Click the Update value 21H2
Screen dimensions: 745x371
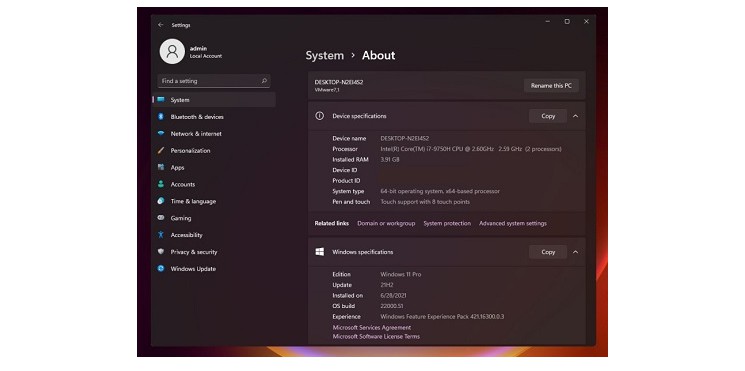pyautogui.click(x=387, y=285)
